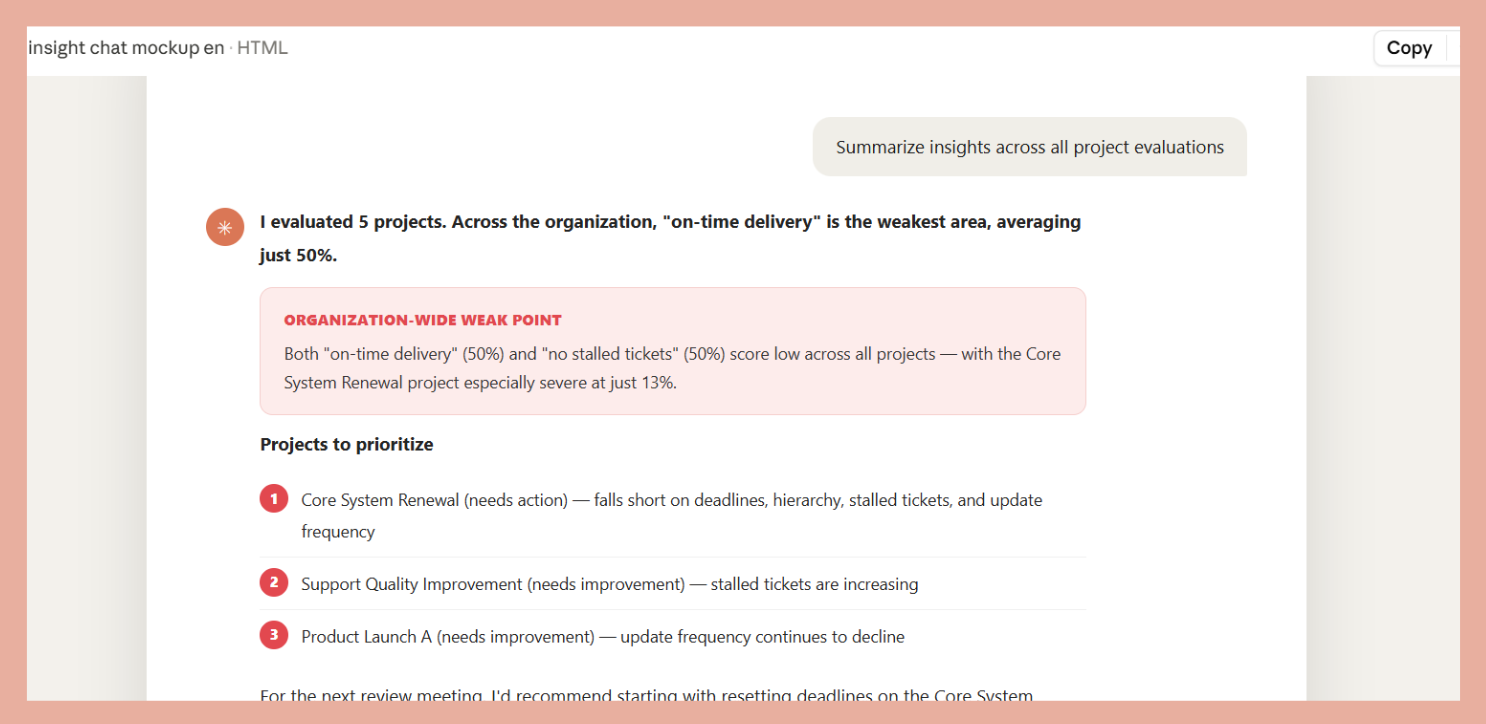This screenshot has width=1486, height=724.
Task: Click the pink weak point alert card body
Action: coord(673,351)
